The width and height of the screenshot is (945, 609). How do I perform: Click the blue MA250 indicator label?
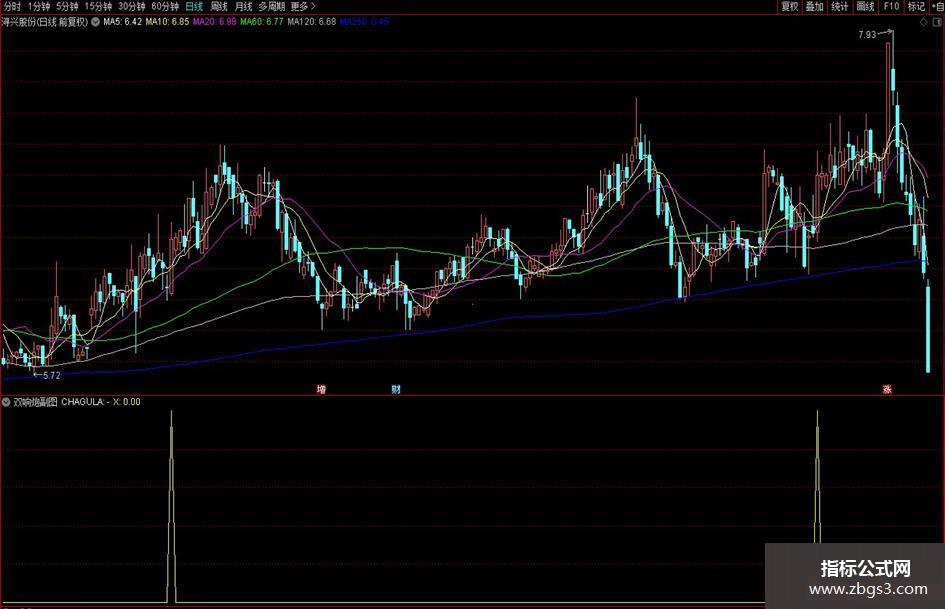[x=364, y=22]
